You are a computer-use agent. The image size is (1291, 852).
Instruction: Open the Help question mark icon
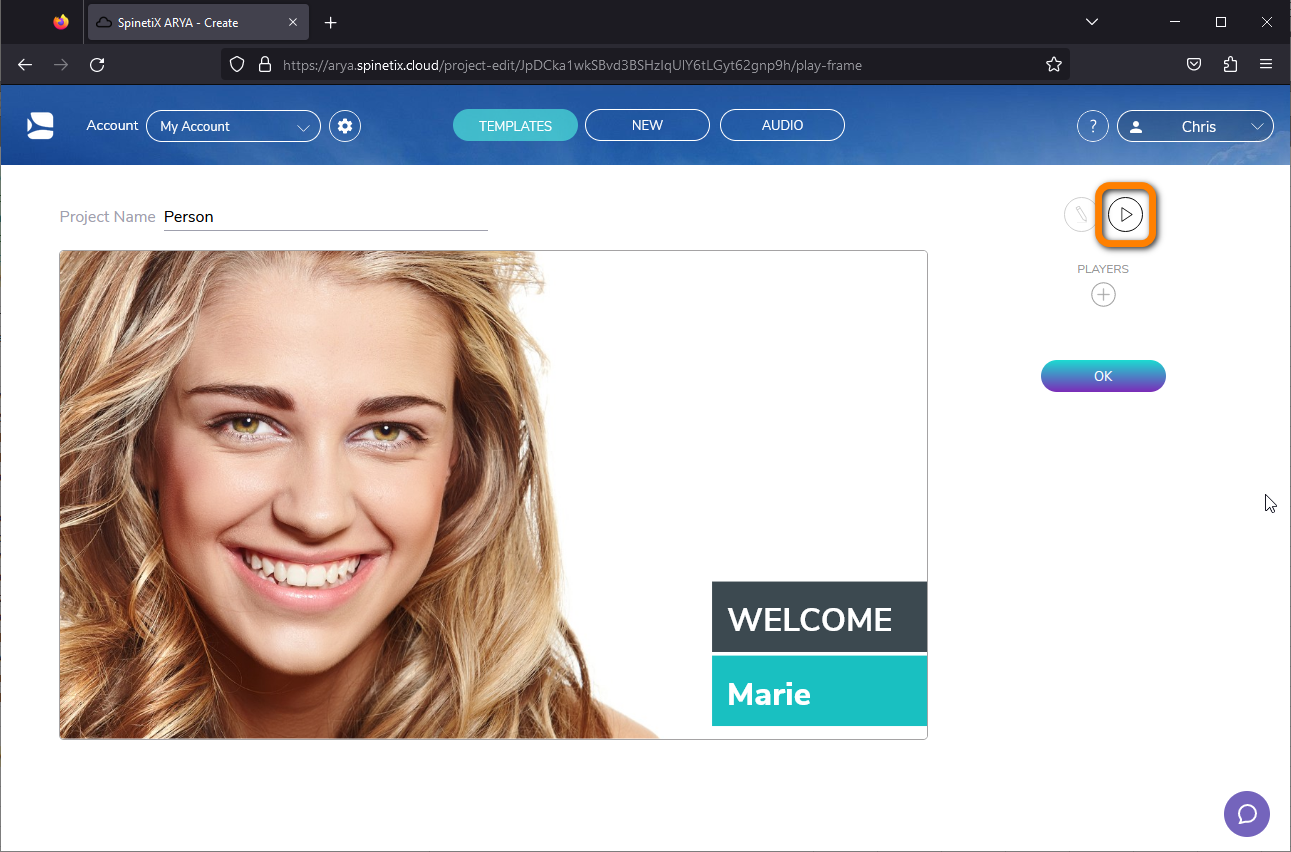(x=1092, y=125)
